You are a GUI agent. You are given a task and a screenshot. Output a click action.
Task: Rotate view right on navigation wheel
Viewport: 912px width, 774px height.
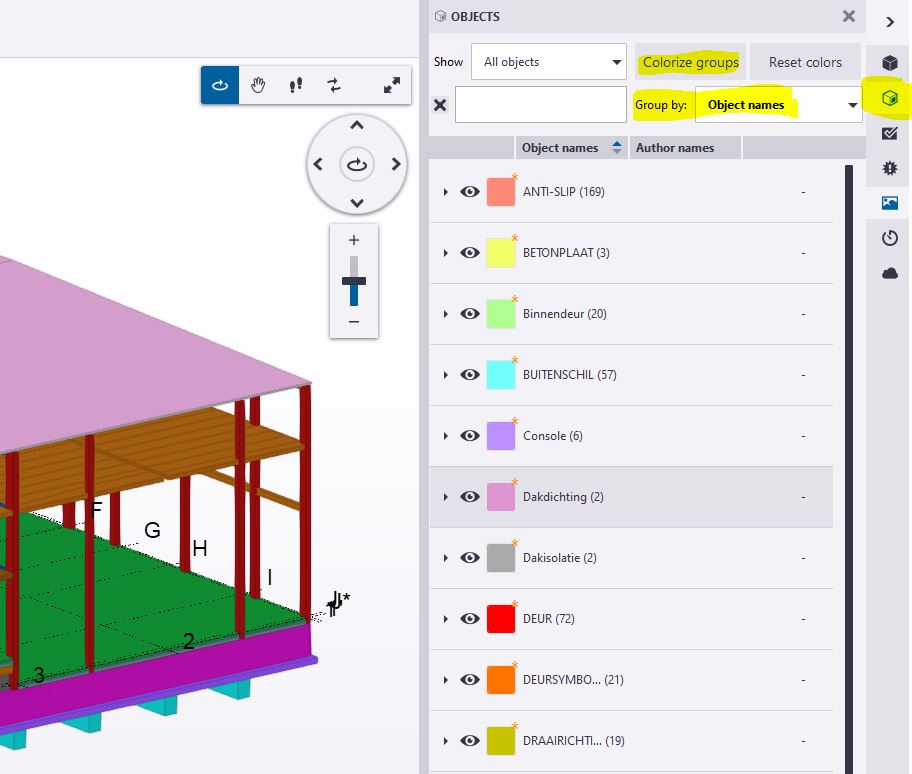pos(396,165)
